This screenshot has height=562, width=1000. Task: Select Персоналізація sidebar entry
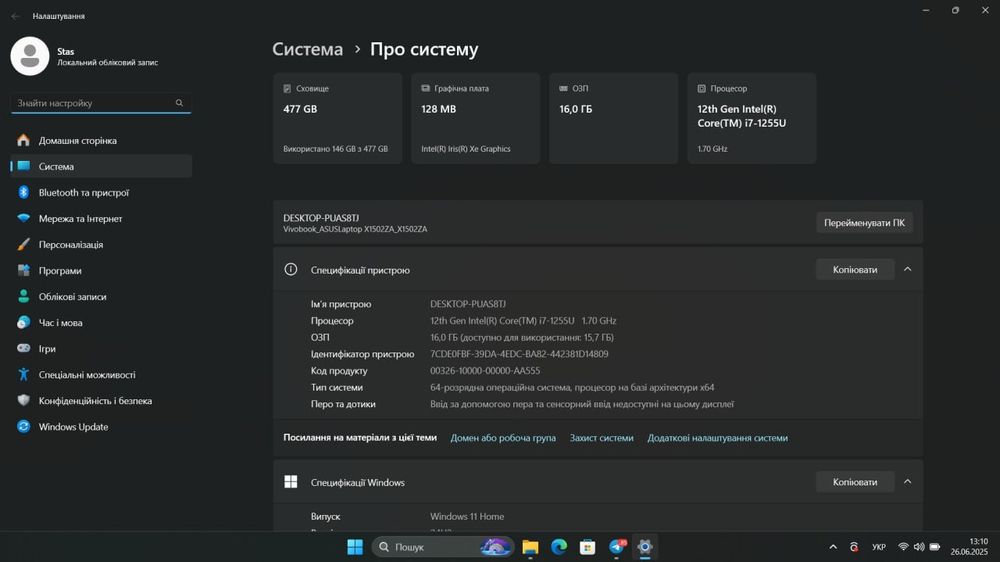[x=101, y=244]
